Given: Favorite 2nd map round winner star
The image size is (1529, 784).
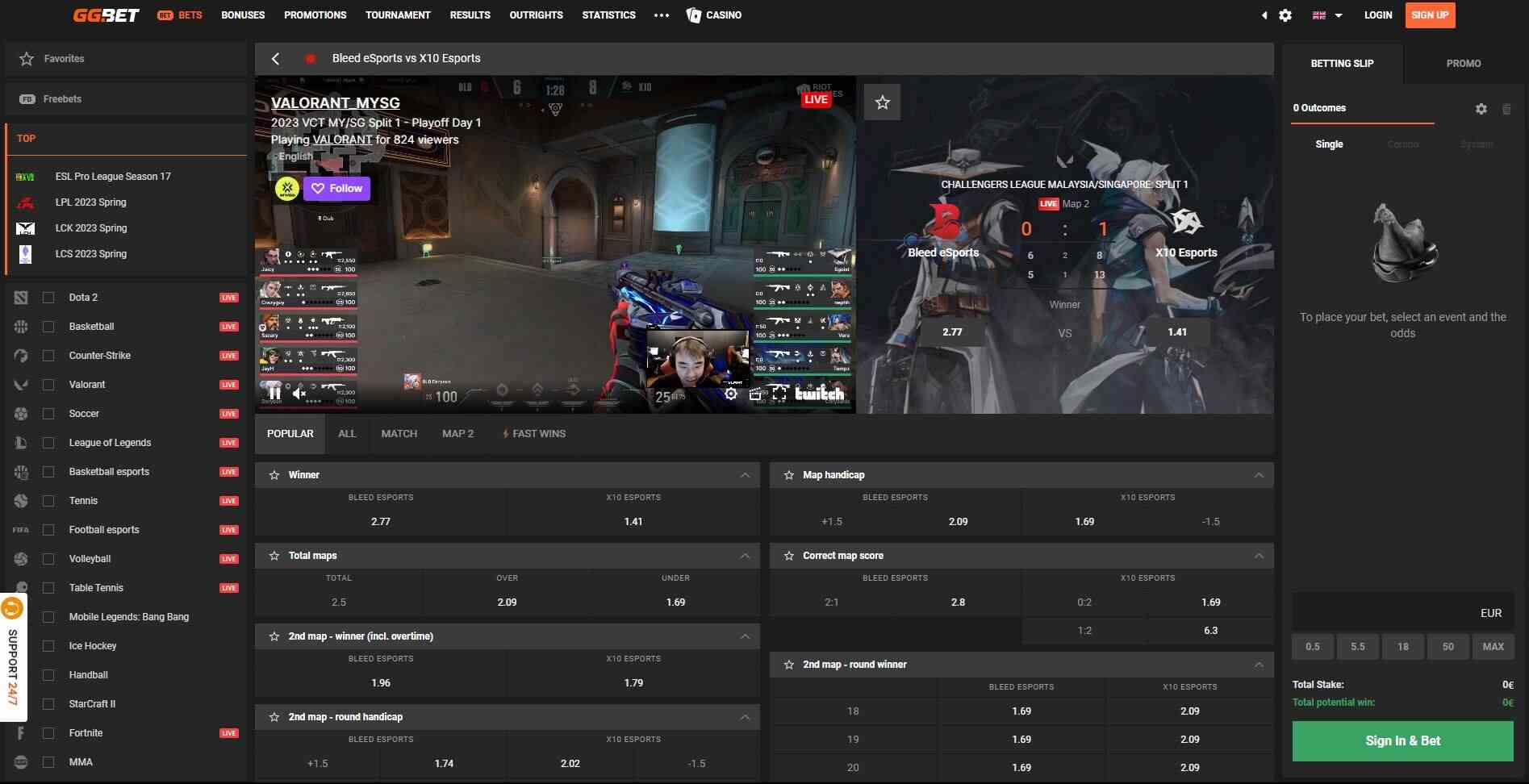Looking at the screenshot, I should [x=789, y=665].
